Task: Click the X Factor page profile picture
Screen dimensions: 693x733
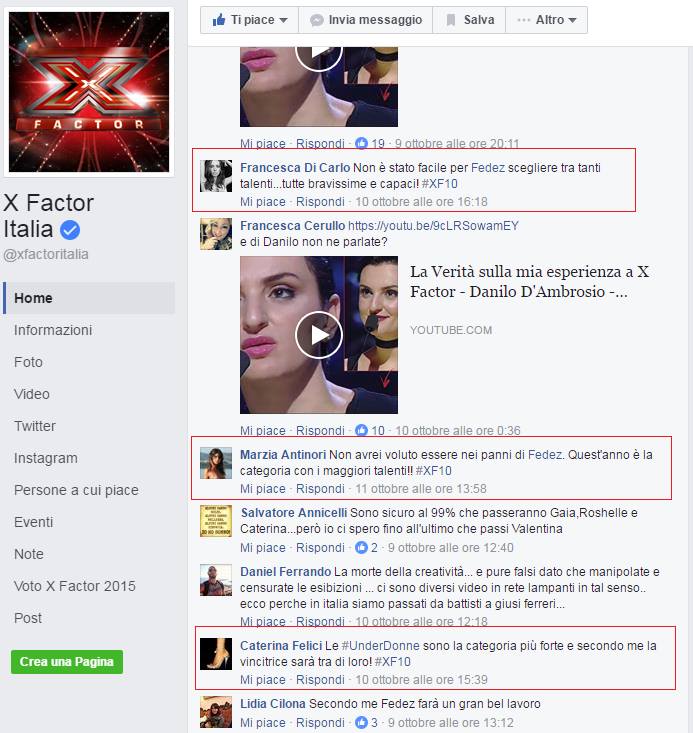Action: click(89, 92)
